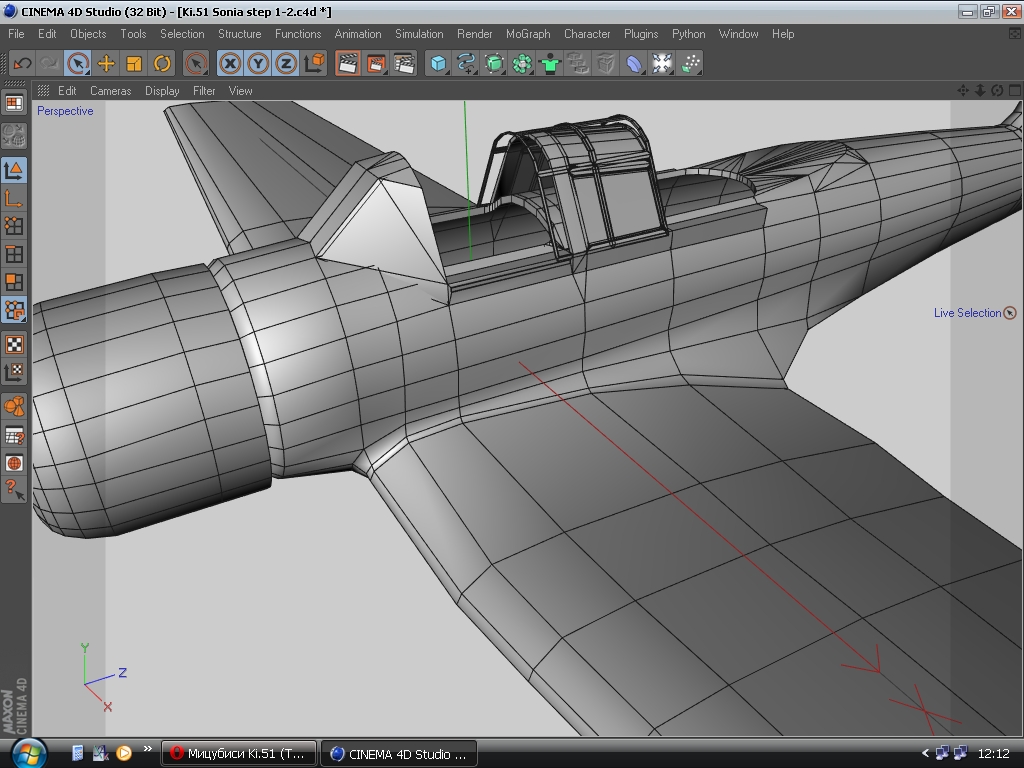Click the Undo arrow icon
Viewport: 1024px width, 768px height.
click(x=22, y=63)
